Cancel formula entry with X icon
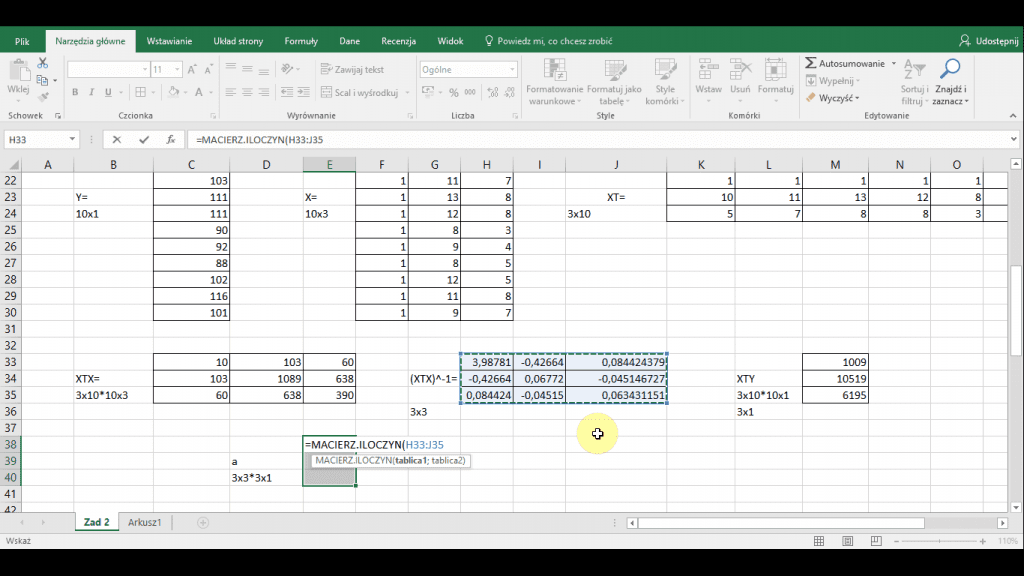The image size is (1024, 576). pyautogui.click(x=116, y=140)
